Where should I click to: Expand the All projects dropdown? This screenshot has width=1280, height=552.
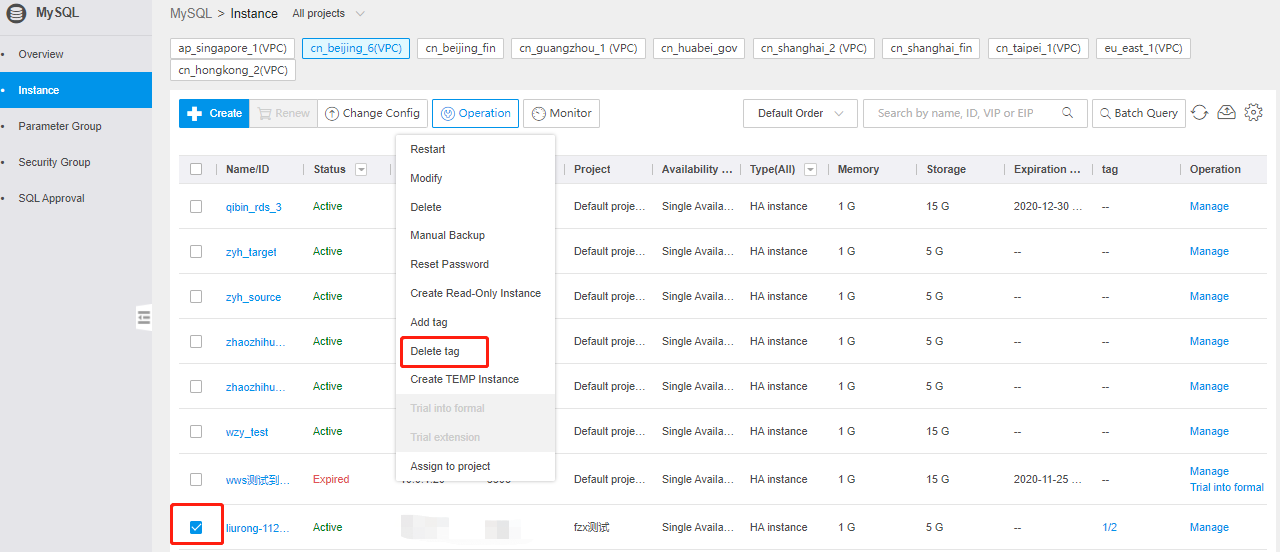click(328, 14)
